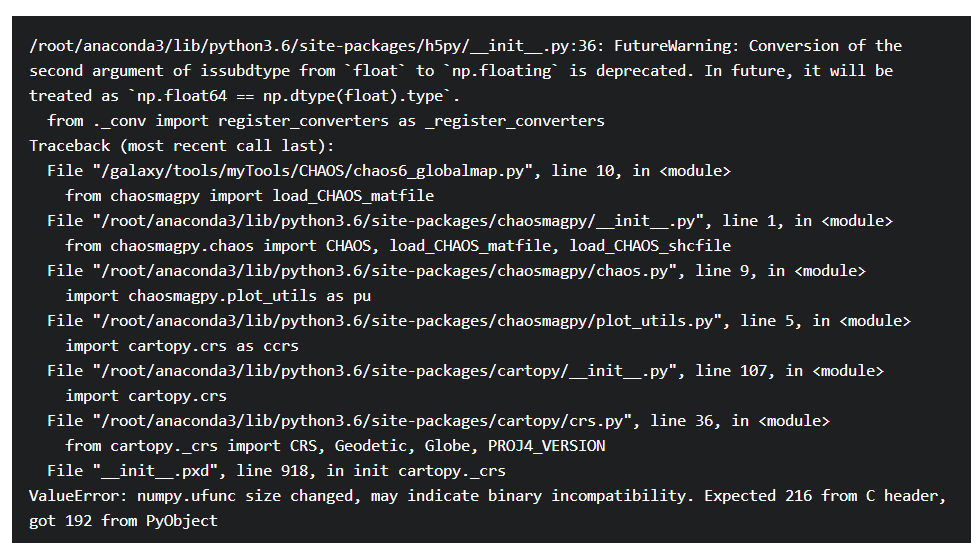The height and width of the screenshot is (543, 980).
Task: Click the chaosmagpy/__init__.py file path
Action: pos(402,221)
